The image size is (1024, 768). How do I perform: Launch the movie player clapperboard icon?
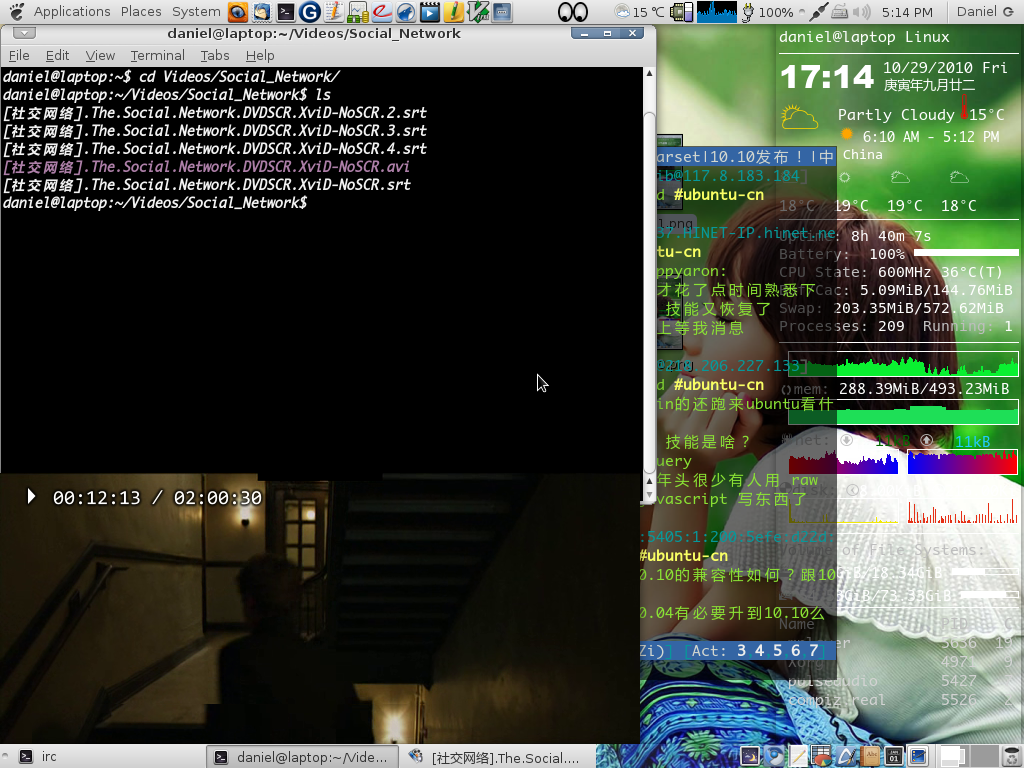tap(430, 12)
